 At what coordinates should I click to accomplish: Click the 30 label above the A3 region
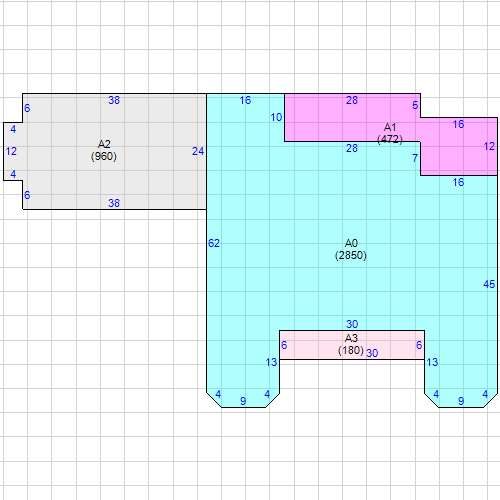(352, 324)
